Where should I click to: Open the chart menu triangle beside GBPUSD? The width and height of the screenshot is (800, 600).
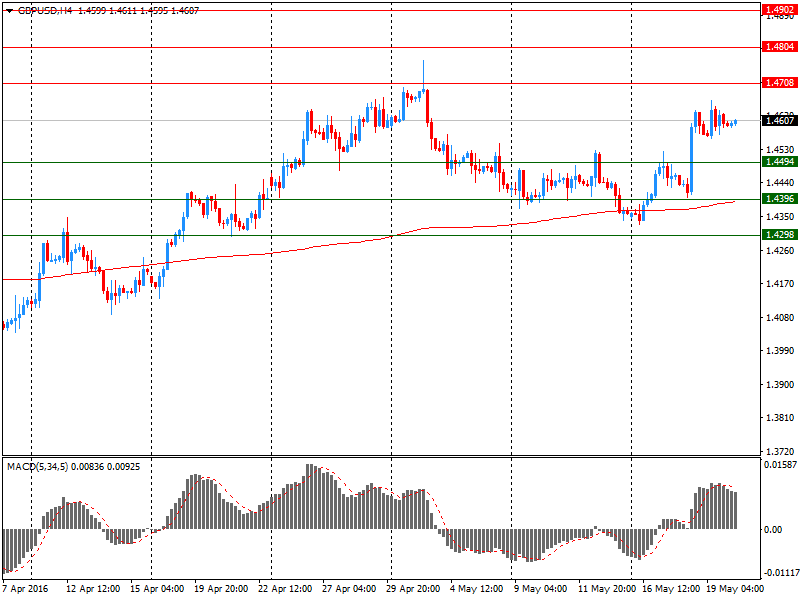tap(9, 11)
